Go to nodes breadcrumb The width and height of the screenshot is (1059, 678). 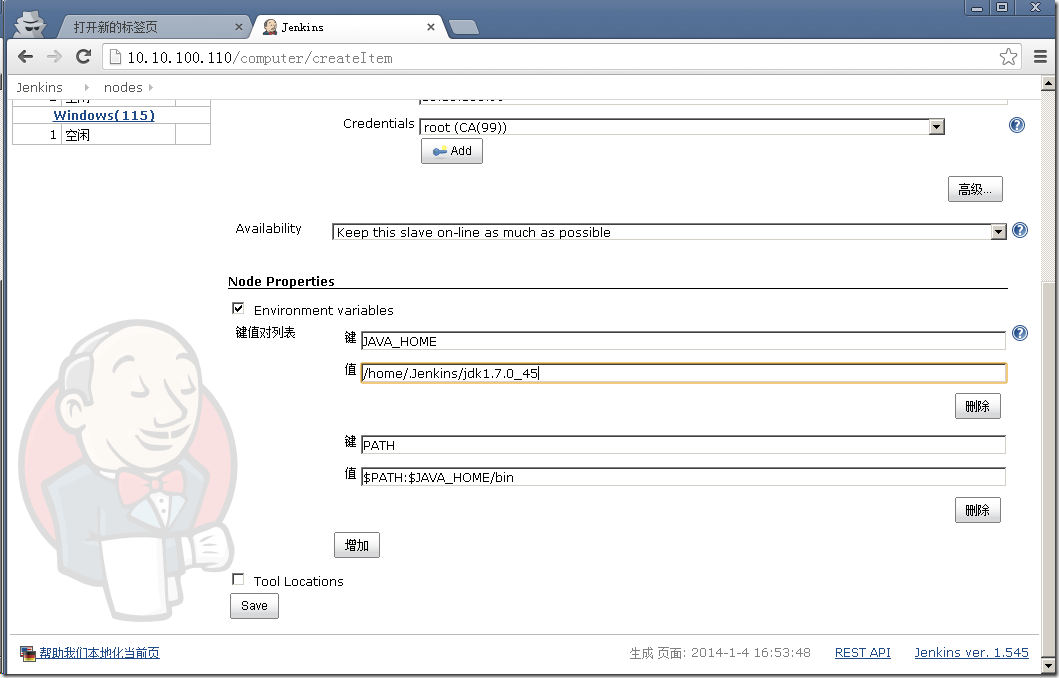pos(123,87)
